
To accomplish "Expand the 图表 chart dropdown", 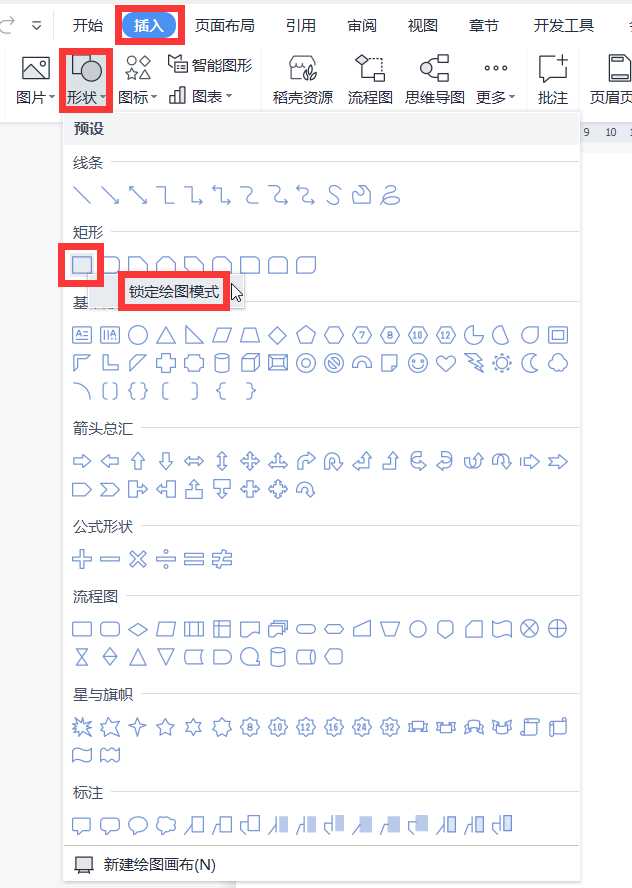I will coord(229,96).
